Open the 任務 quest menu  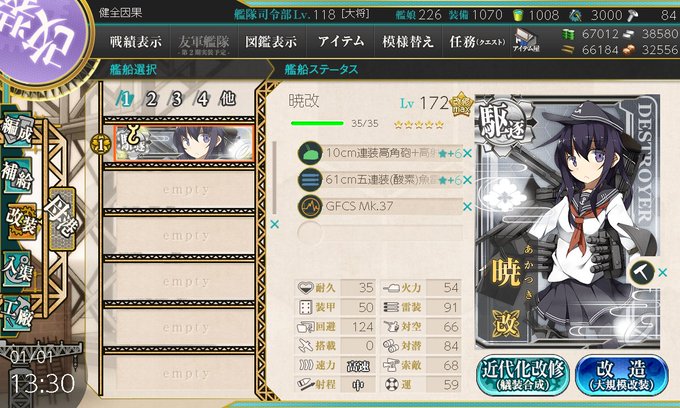(x=477, y=42)
